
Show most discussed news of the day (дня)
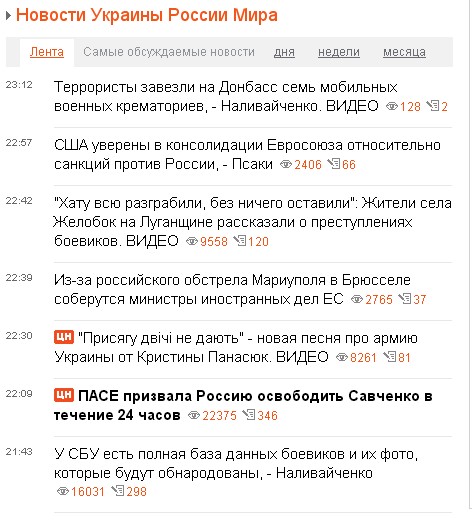(284, 52)
